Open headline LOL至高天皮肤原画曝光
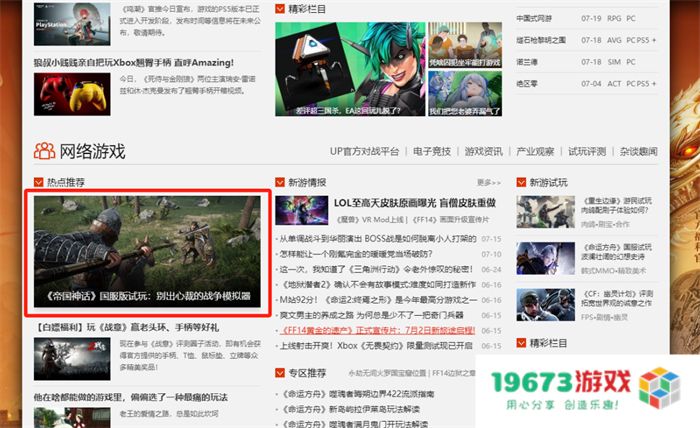 (415, 203)
